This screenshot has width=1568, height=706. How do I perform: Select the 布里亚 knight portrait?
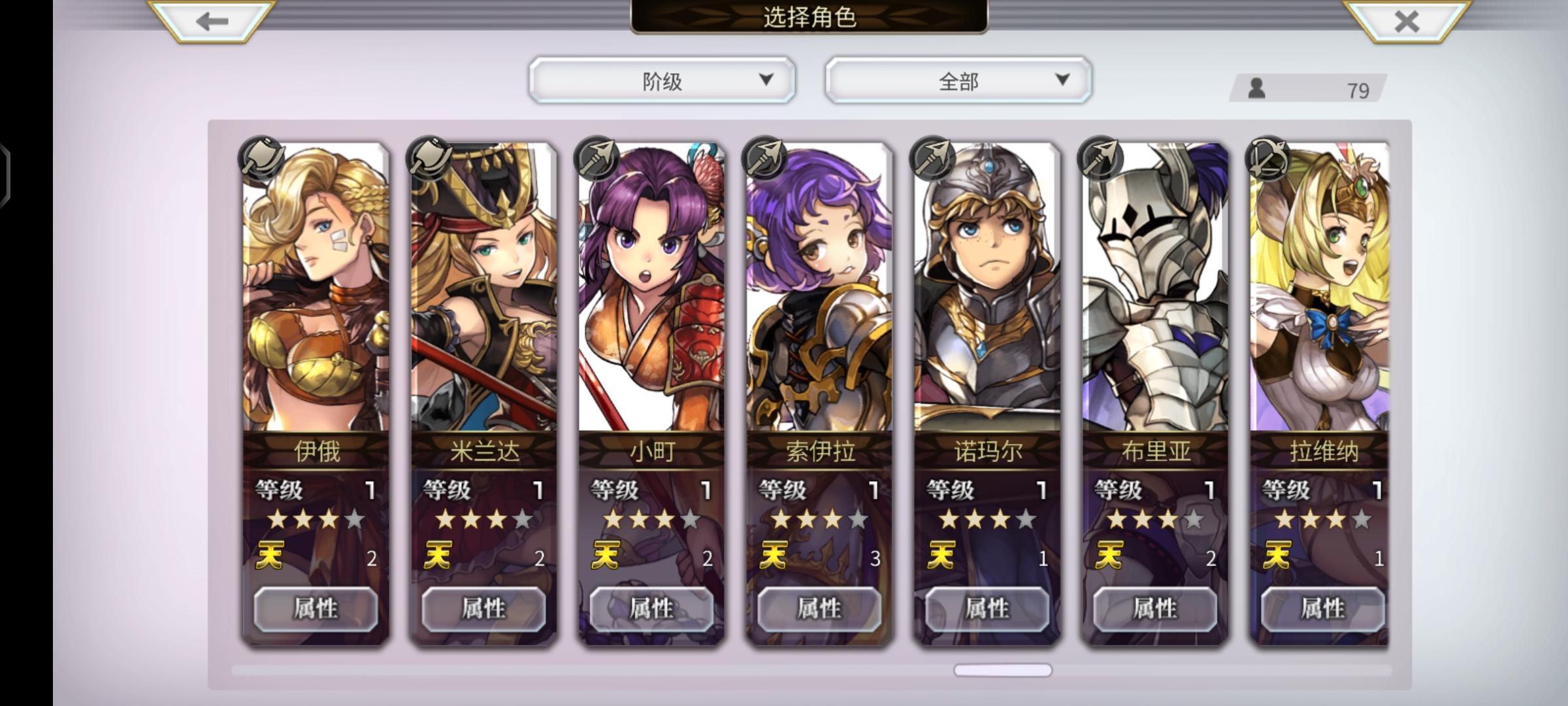1156,288
